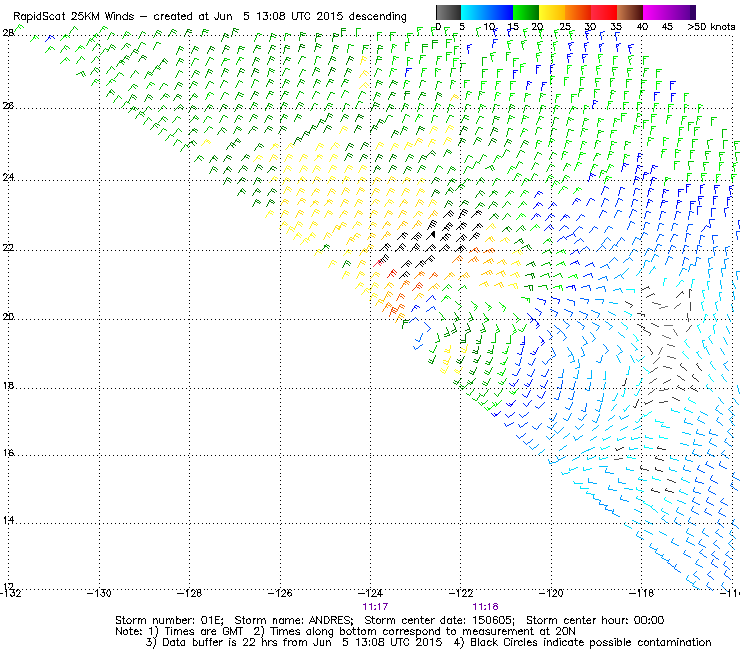The height and width of the screenshot is (650, 740).
Task: Click the yellow 20-25 knots legend swatch
Action: pos(552,13)
